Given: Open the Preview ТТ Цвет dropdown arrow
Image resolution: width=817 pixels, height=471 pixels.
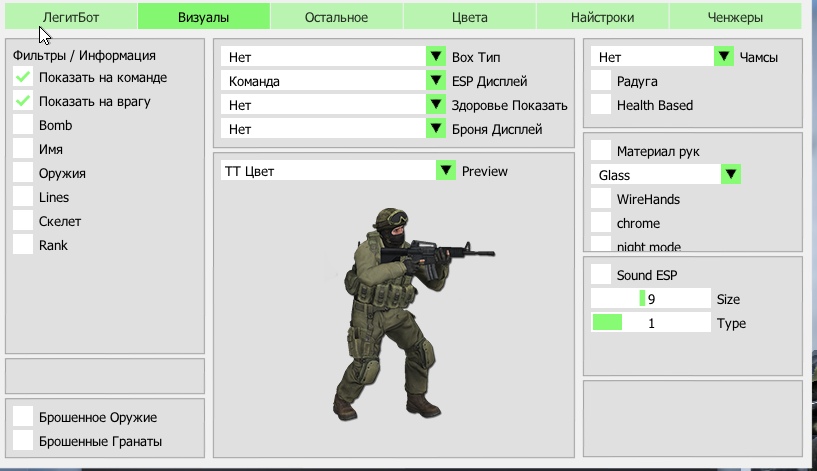Looking at the screenshot, I should 445,170.
